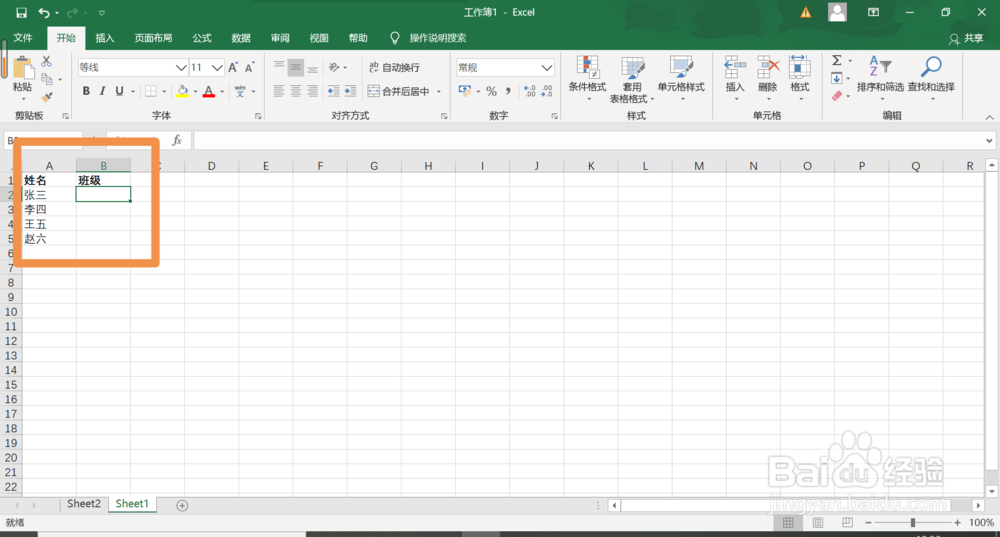Screen dimensions: 1000x537
Task: Collapse the ribbon with chevron
Action: [x=989, y=117]
